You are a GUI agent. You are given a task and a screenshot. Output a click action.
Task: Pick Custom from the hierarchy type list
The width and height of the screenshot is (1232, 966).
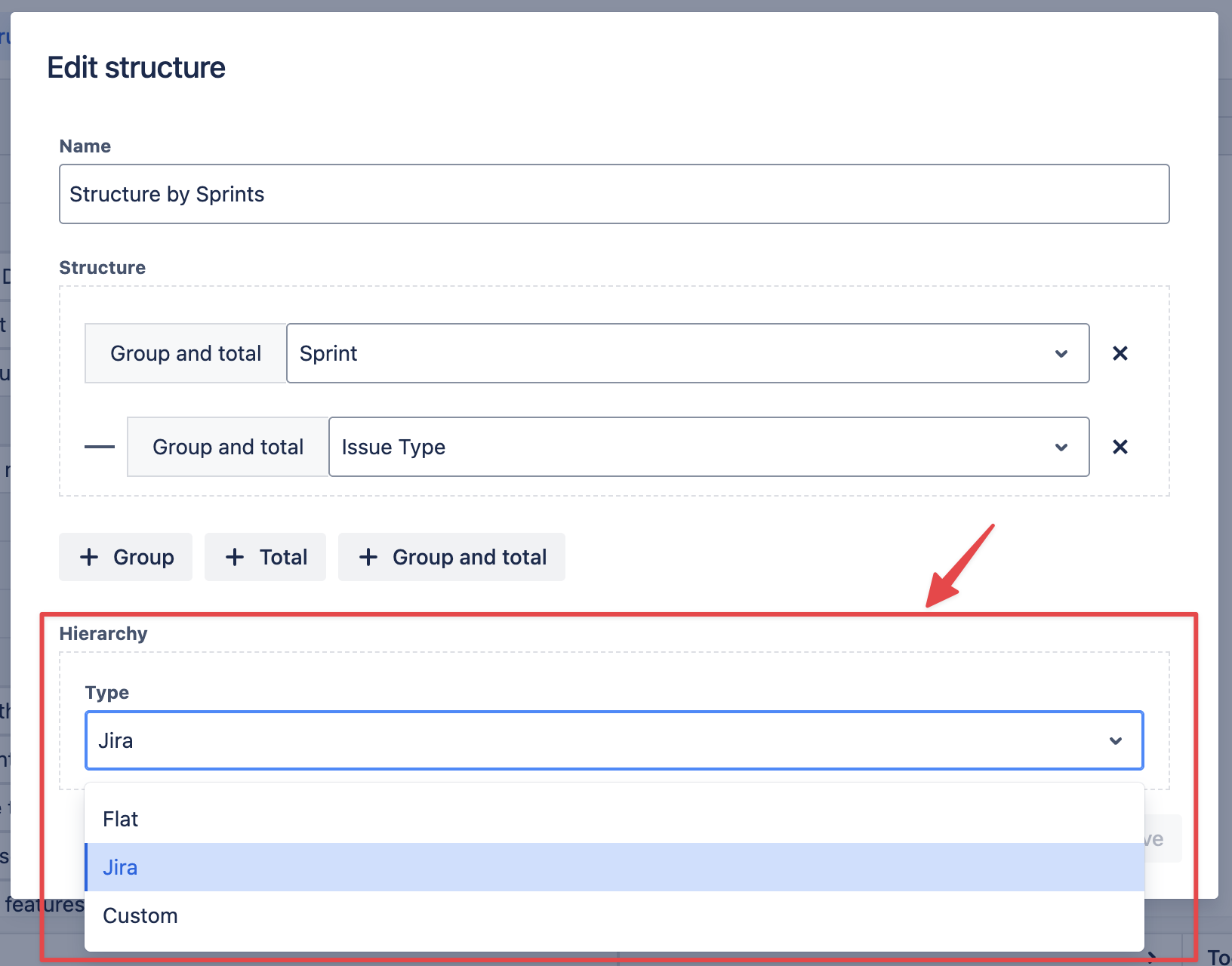tap(140, 915)
